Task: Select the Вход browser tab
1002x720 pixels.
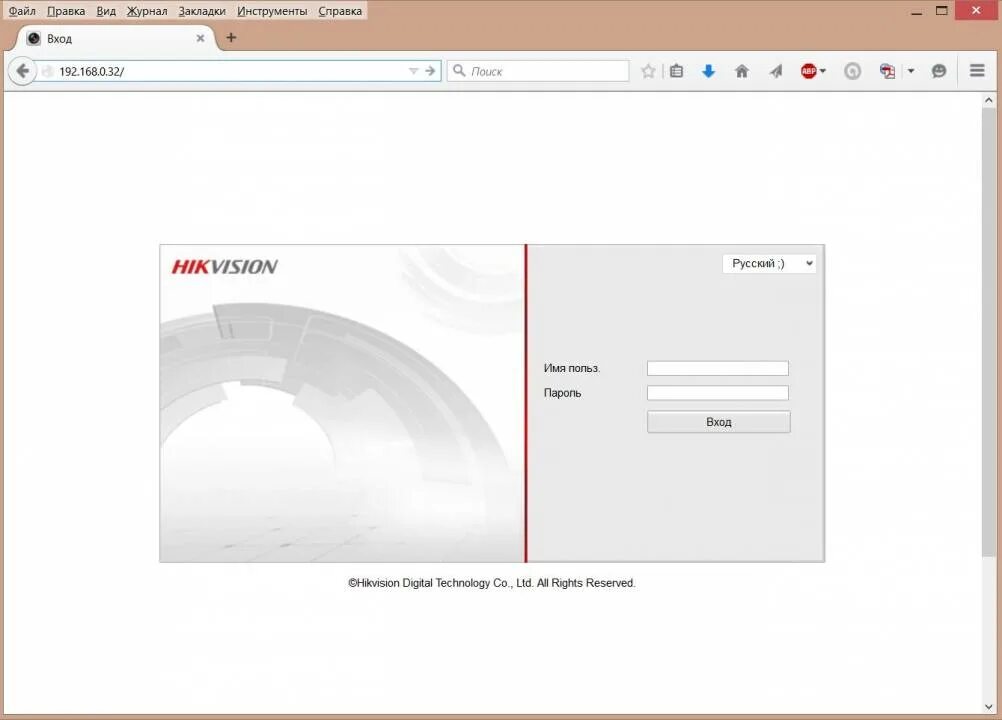Action: click(115, 38)
